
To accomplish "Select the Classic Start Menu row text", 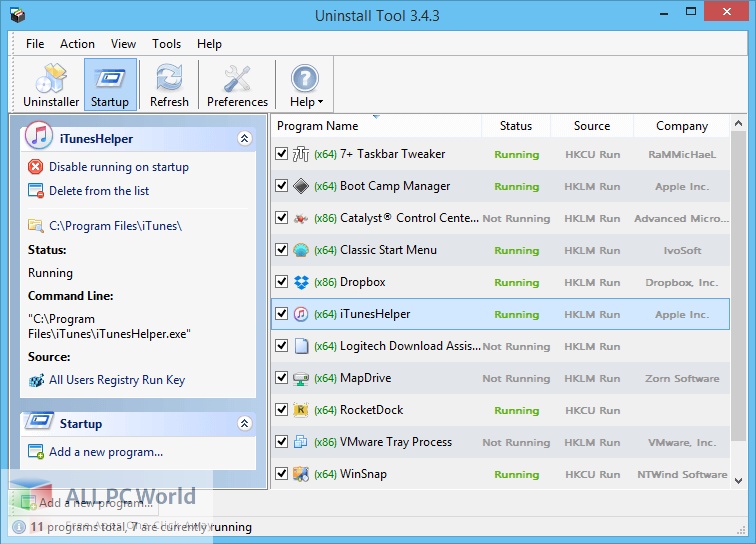I will click(x=388, y=250).
